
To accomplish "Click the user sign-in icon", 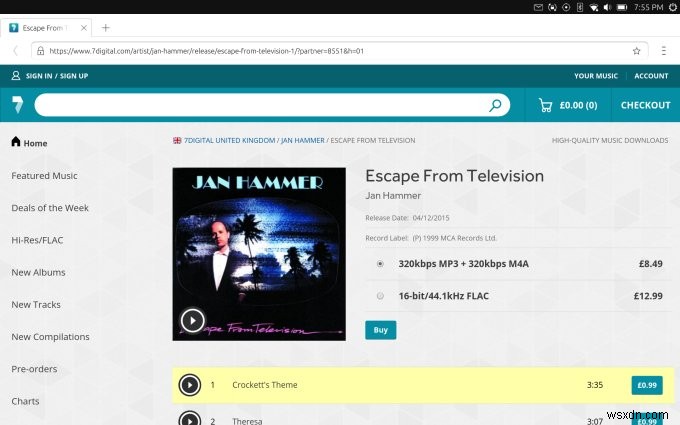I will coord(16,75).
